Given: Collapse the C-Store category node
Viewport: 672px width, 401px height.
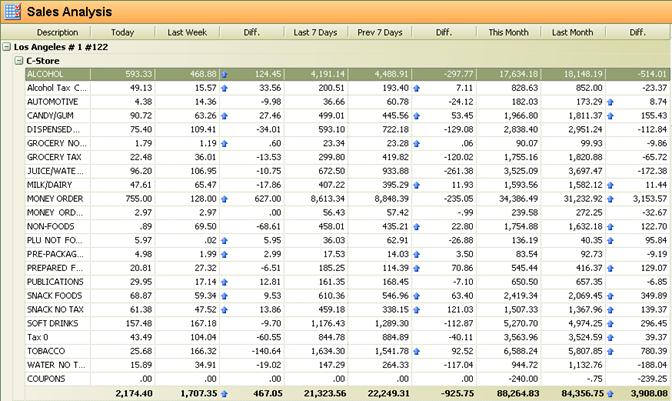Looking at the screenshot, I should coord(19,61).
